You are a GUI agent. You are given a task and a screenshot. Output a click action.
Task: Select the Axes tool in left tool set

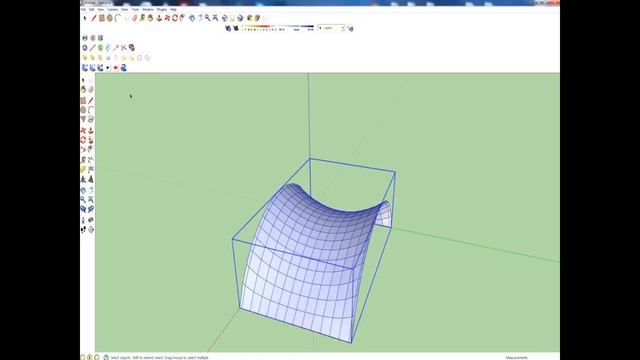pos(83,179)
